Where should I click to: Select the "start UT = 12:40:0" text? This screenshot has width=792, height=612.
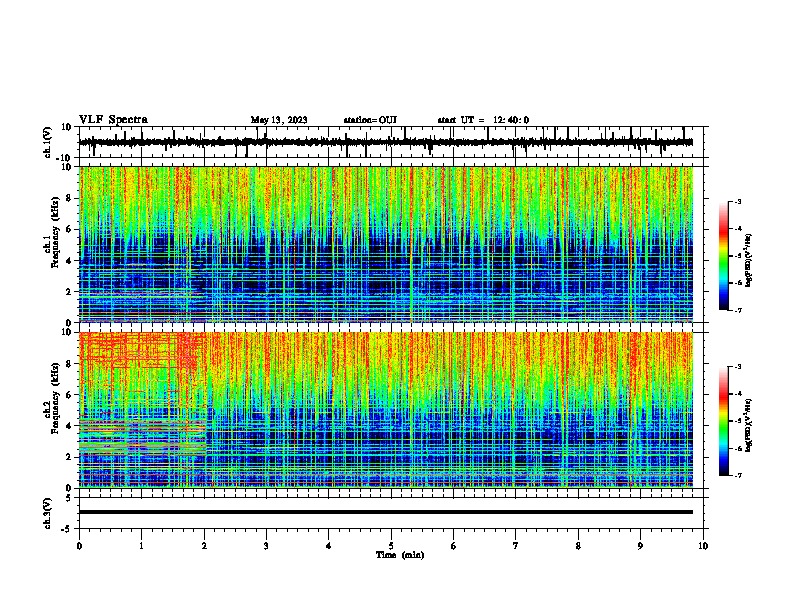(x=483, y=120)
